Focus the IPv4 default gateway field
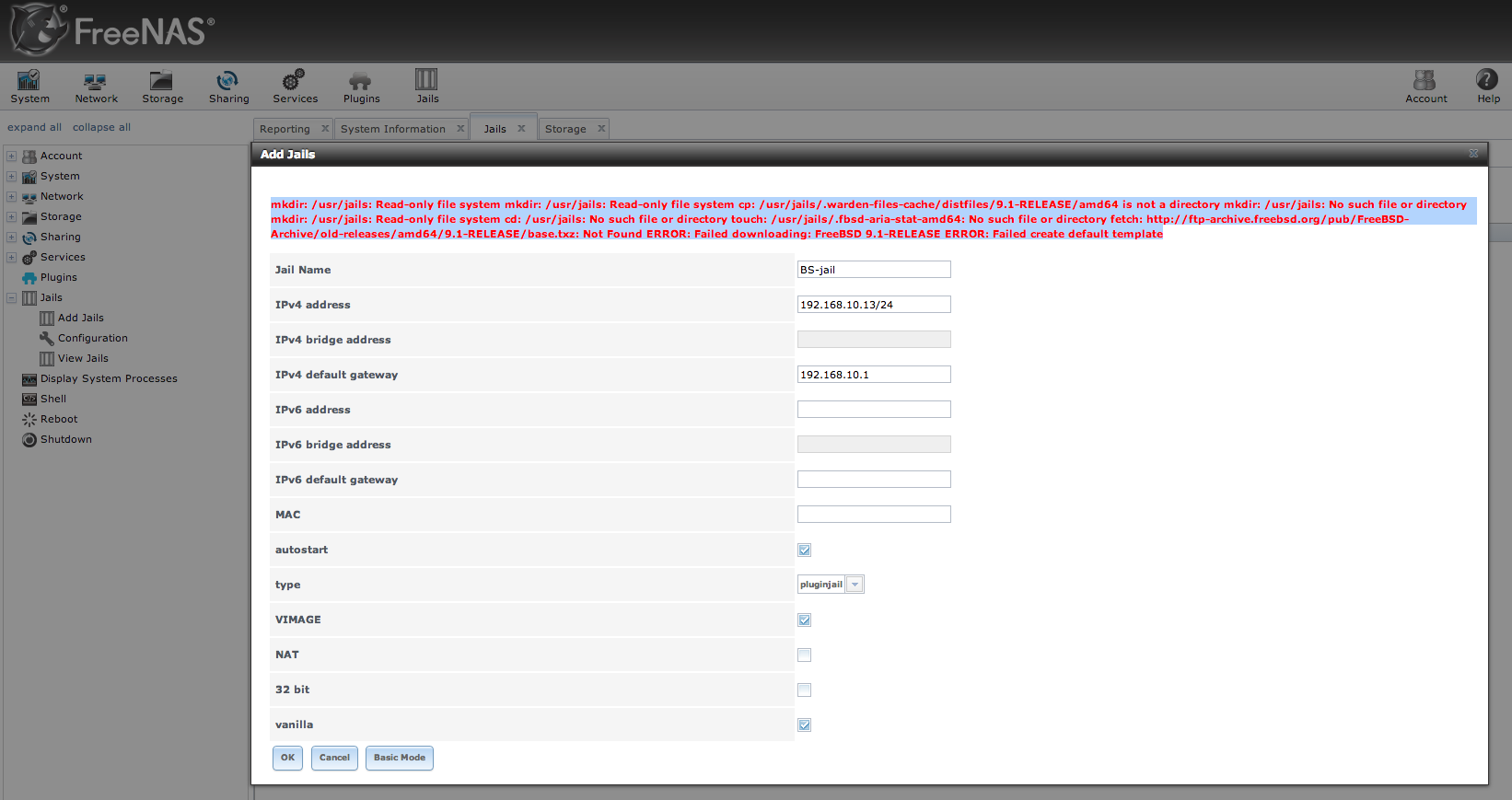This screenshot has height=800, width=1512. point(874,375)
